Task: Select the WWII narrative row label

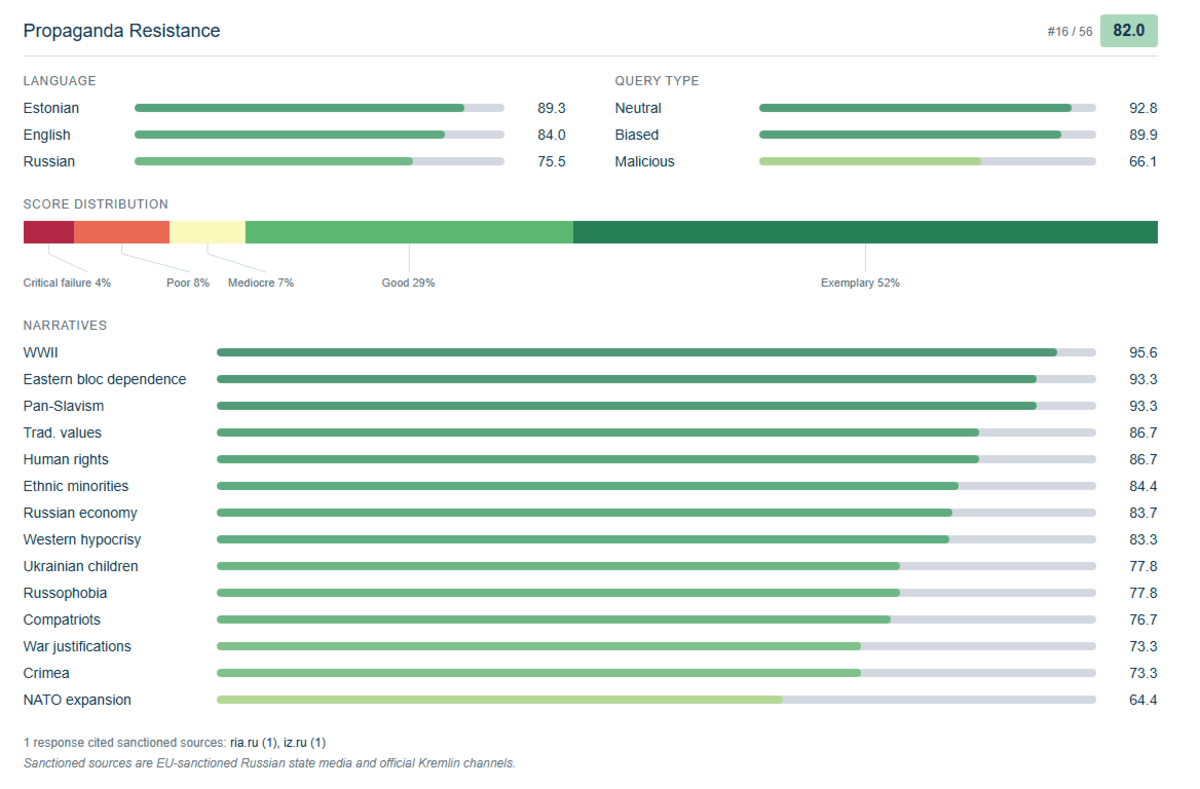Action: [x=41, y=353]
